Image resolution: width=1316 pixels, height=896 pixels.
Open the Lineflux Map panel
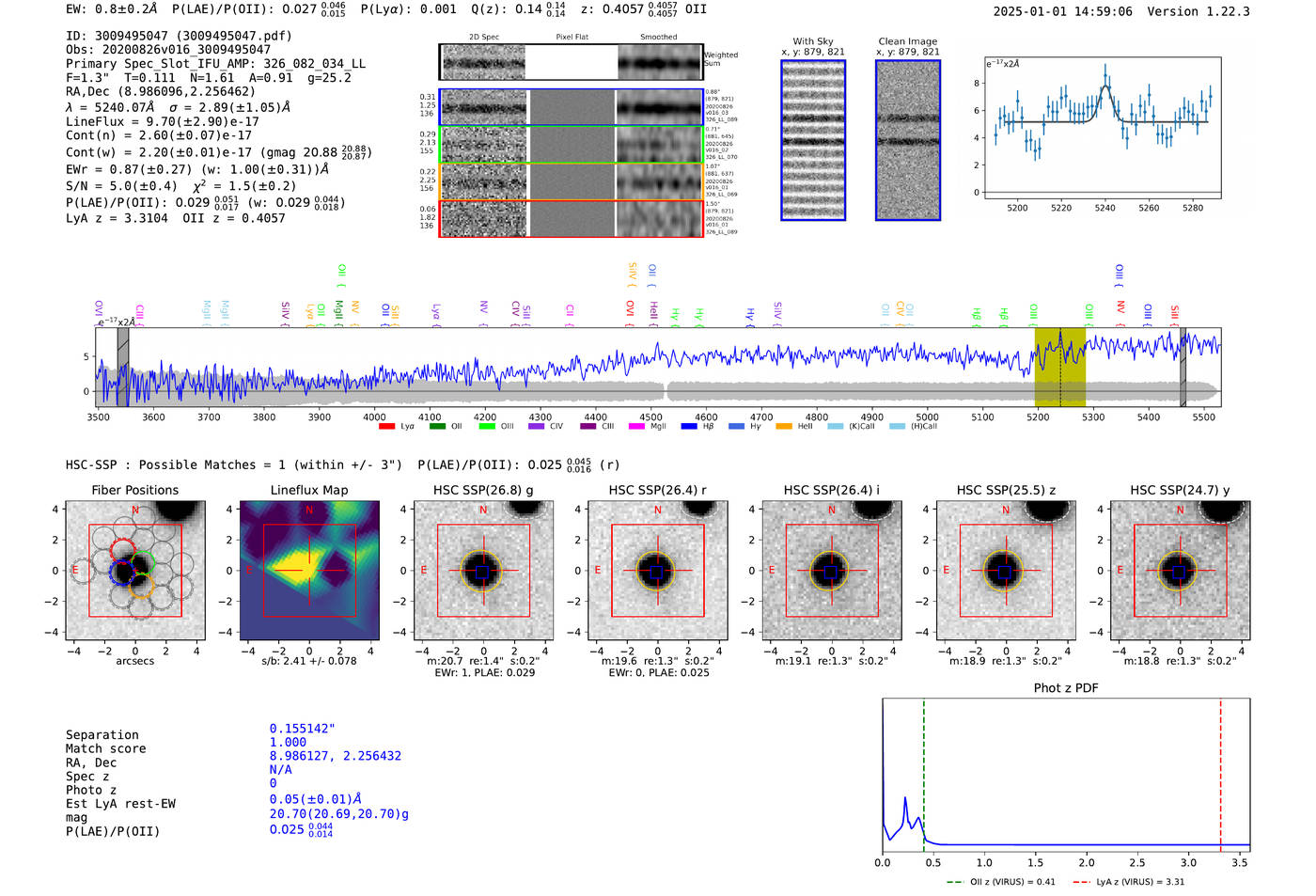309,571
